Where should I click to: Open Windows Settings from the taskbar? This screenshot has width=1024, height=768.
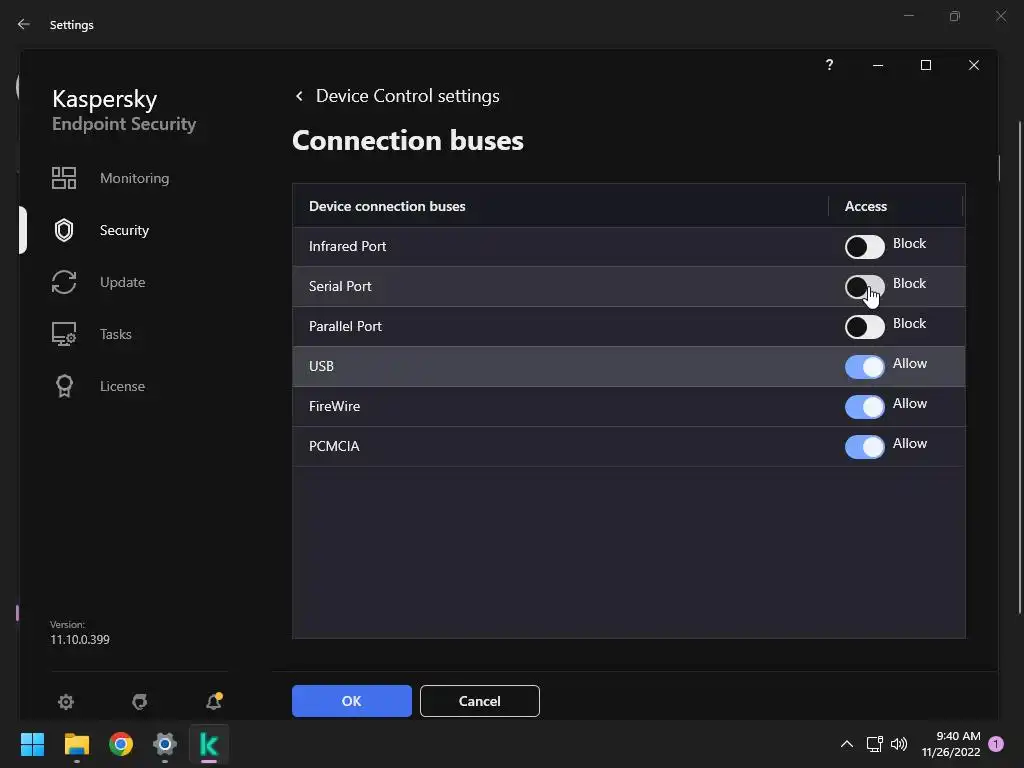click(165, 744)
